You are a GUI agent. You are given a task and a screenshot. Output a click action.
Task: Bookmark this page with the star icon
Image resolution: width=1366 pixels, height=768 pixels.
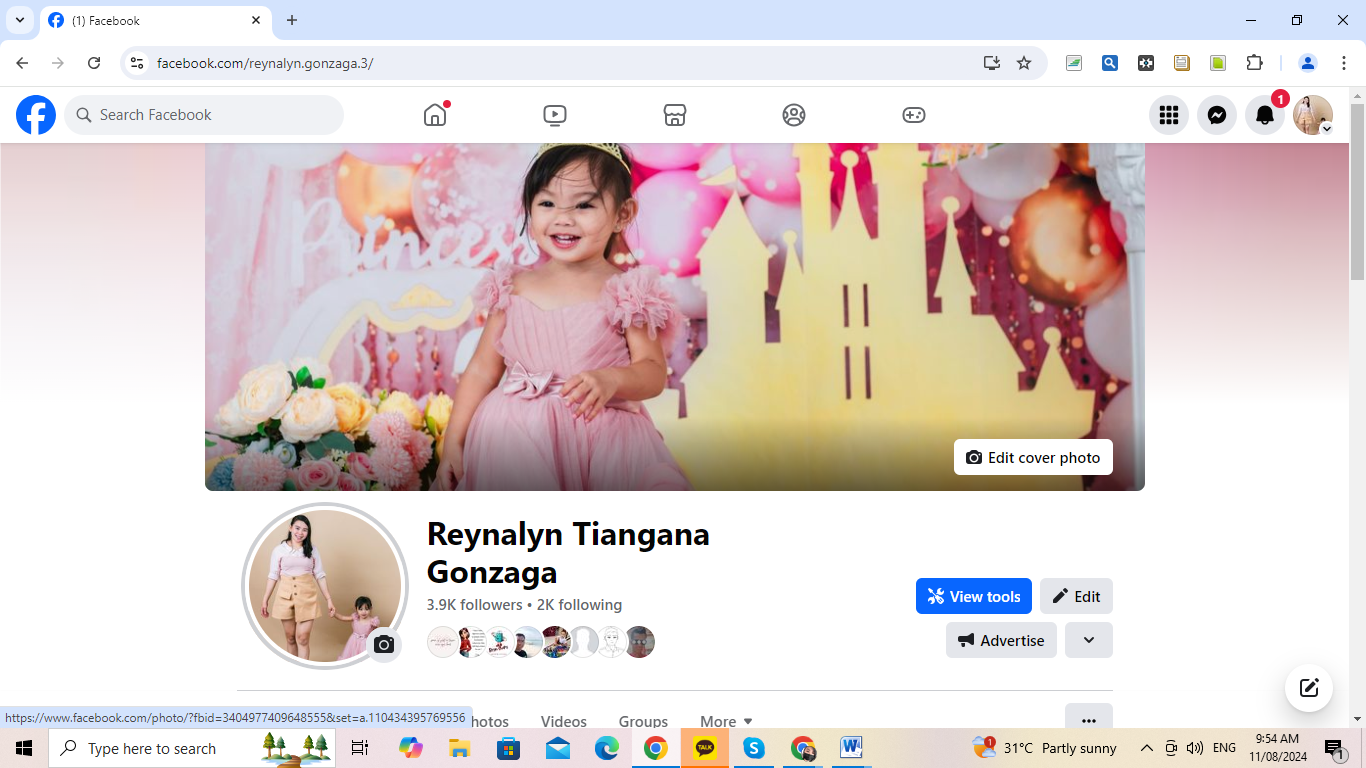pos(1024,63)
